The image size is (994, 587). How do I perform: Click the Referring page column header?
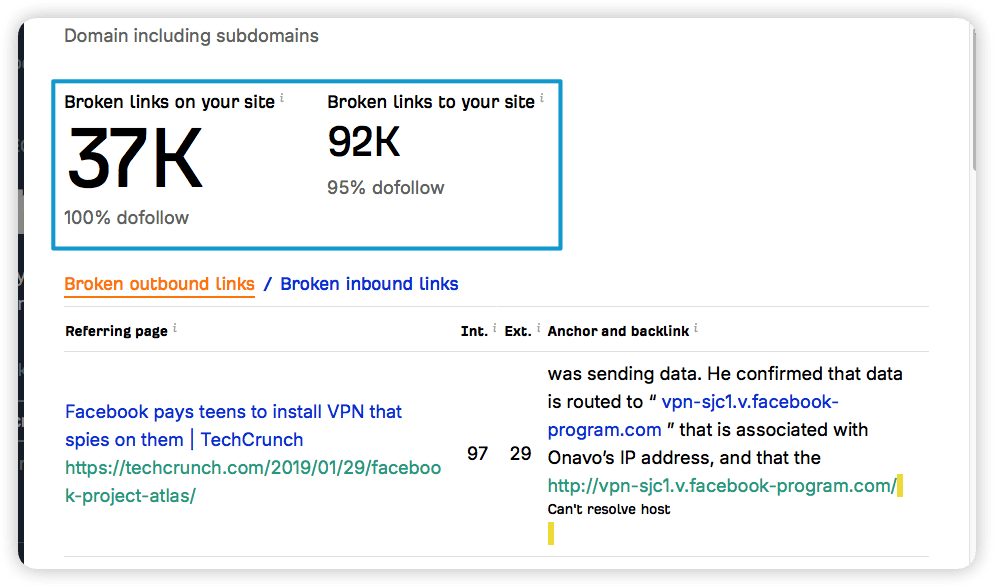tap(117, 331)
